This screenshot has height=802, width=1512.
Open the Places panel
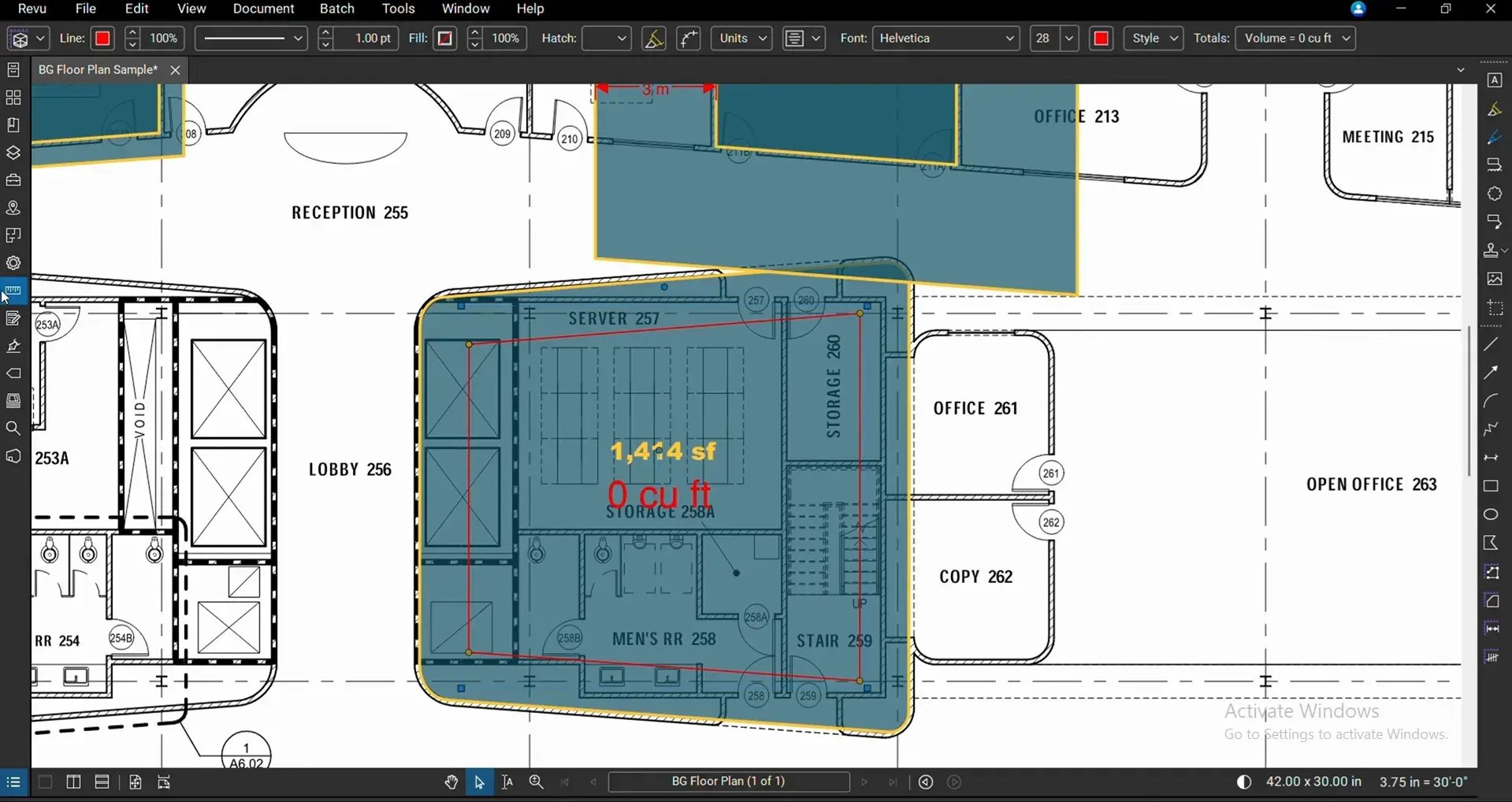click(x=13, y=208)
